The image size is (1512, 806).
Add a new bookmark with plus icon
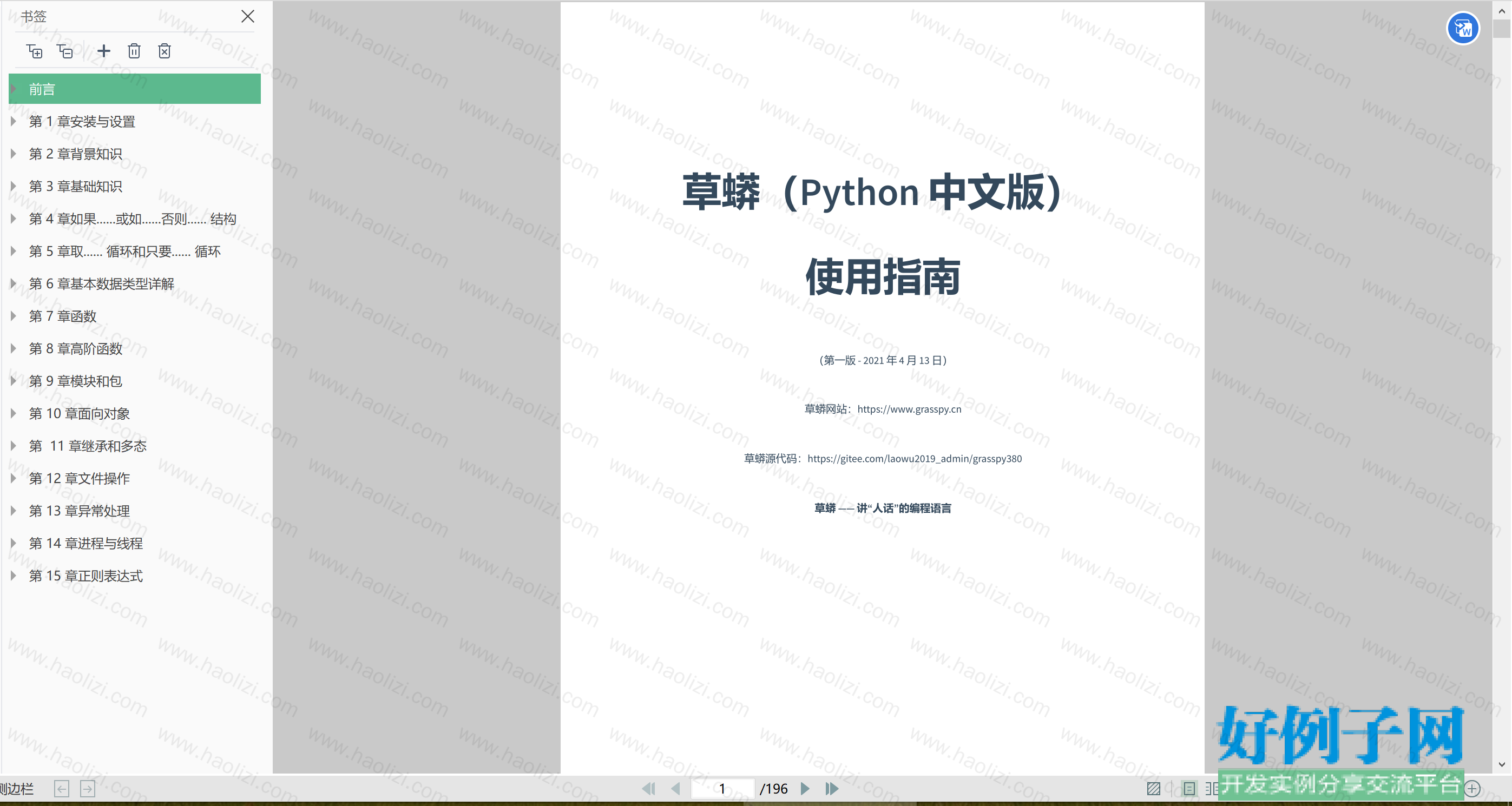coord(104,51)
